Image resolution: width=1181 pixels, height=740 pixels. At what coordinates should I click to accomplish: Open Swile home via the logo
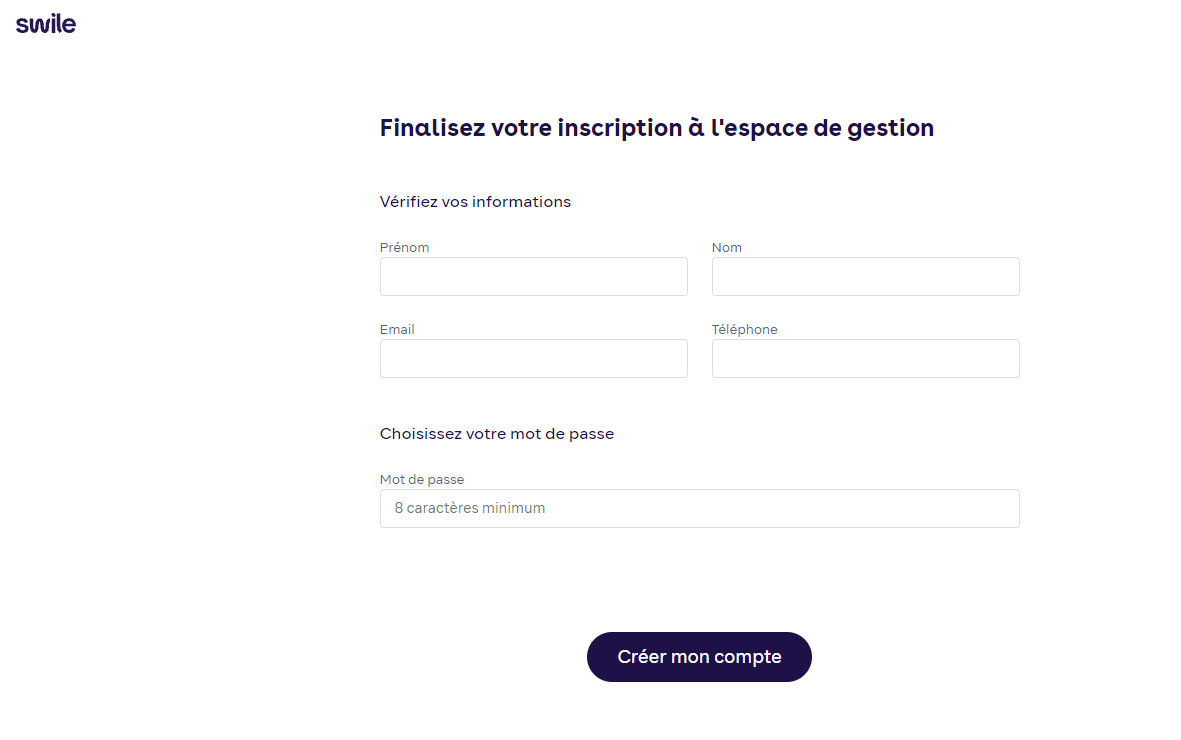(45, 23)
